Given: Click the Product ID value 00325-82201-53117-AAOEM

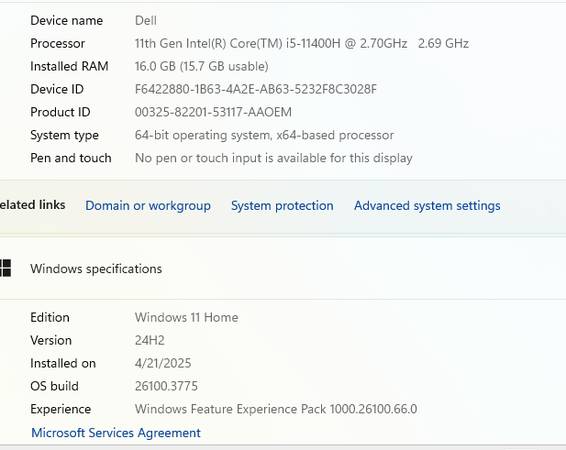Looking at the screenshot, I should pos(213,112).
